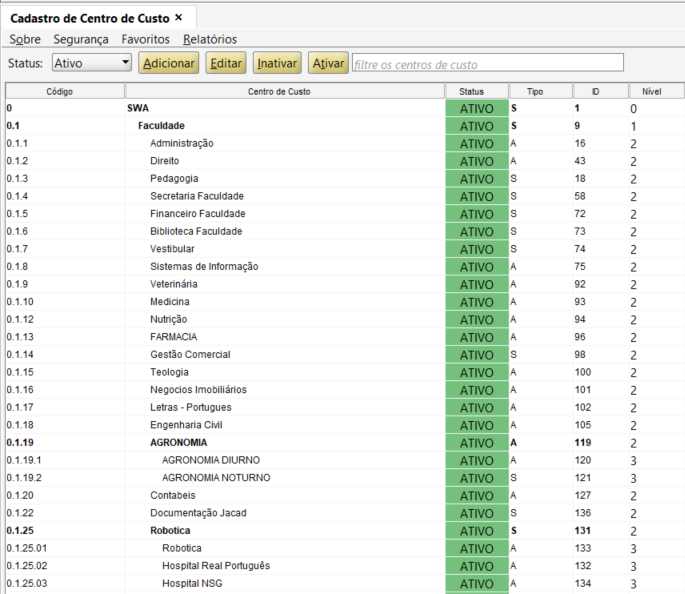
Task: Select the Contabeis row
Action: pyautogui.click(x=345, y=495)
